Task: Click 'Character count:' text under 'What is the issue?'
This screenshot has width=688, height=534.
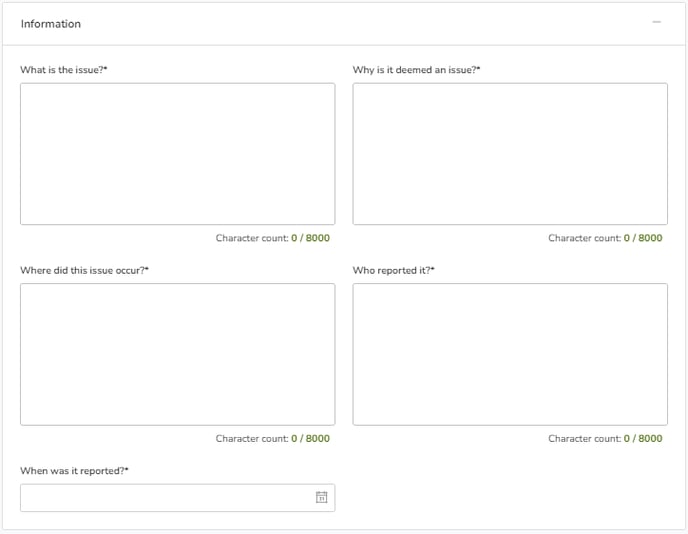Action: coord(252,238)
